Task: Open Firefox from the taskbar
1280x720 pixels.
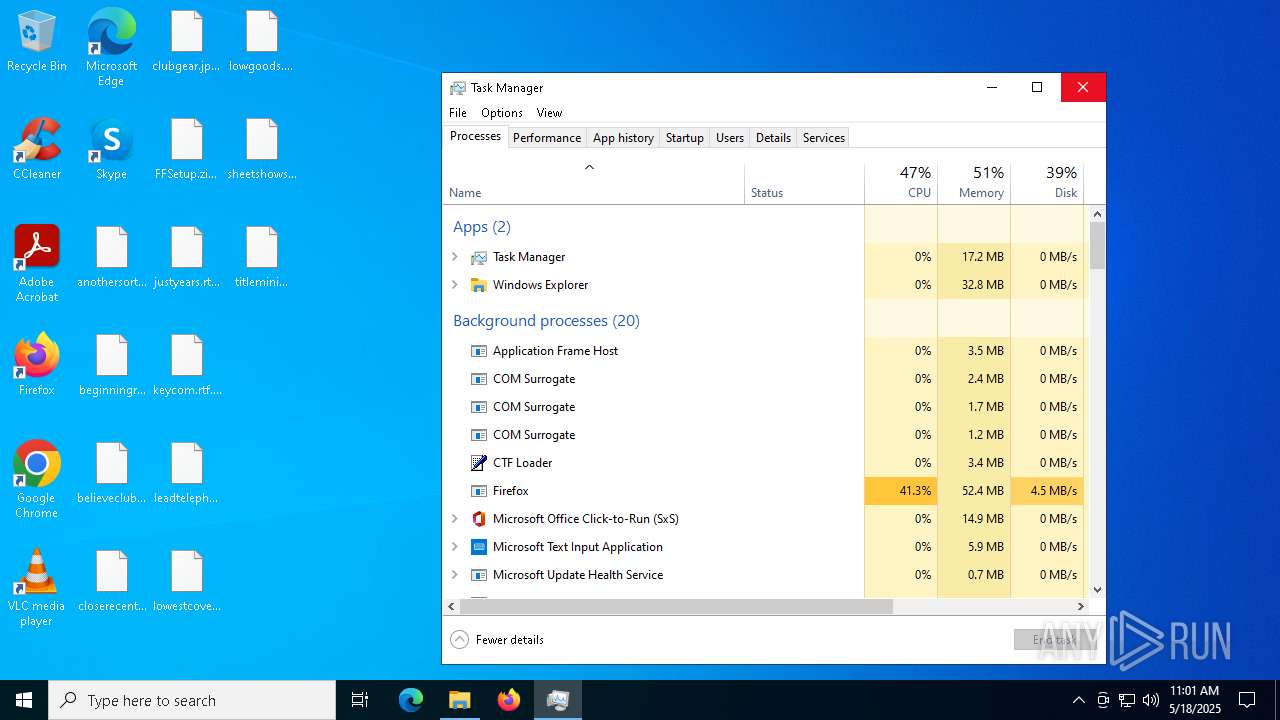Action: click(x=509, y=700)
